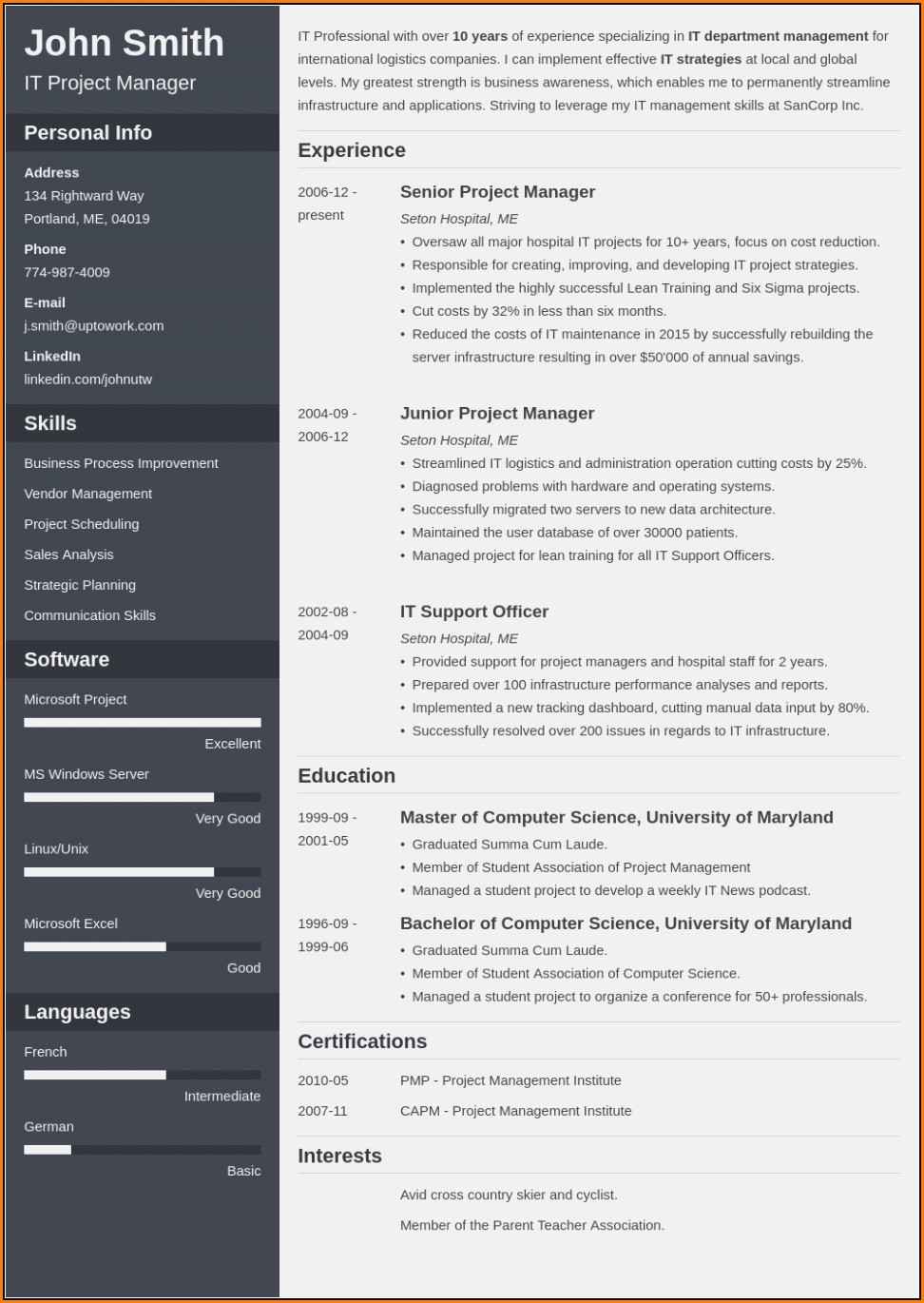Screen dimensions: 924x1303
Task: Click the Junior Project Manager job title
Action: [497, 414]
